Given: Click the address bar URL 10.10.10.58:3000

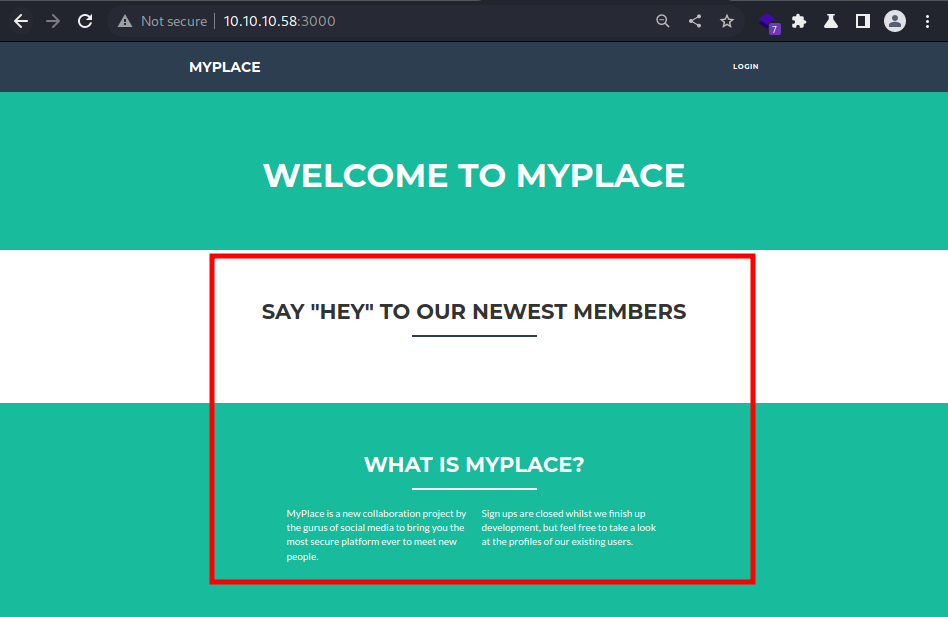Looking at the screenshot, I should [x=279, y=21].
